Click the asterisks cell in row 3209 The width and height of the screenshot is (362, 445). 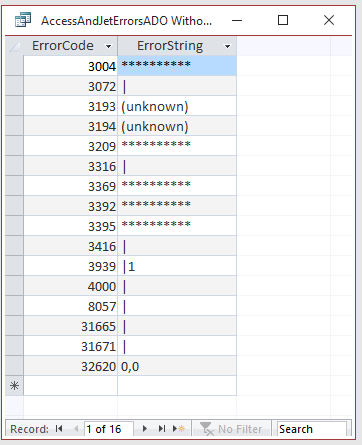tap(177, 146)
